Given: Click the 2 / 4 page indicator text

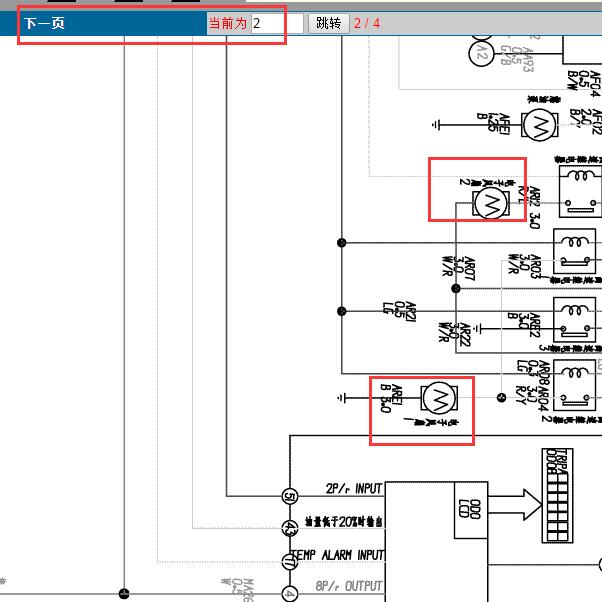Looking at the screenshot, I should click(x=367, y=23).
